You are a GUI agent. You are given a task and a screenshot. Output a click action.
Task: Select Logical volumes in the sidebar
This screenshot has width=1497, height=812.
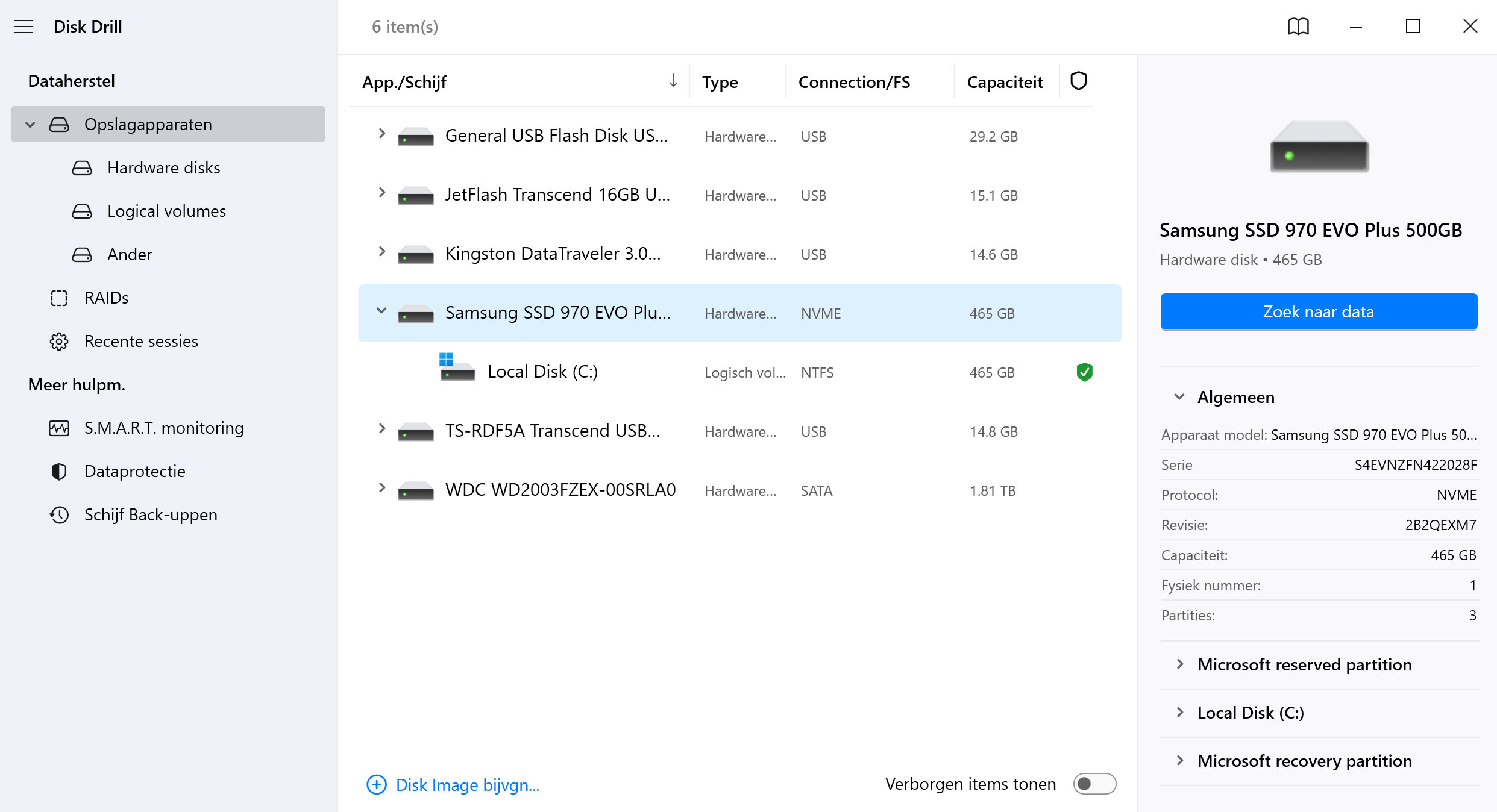tap(166, 211)
